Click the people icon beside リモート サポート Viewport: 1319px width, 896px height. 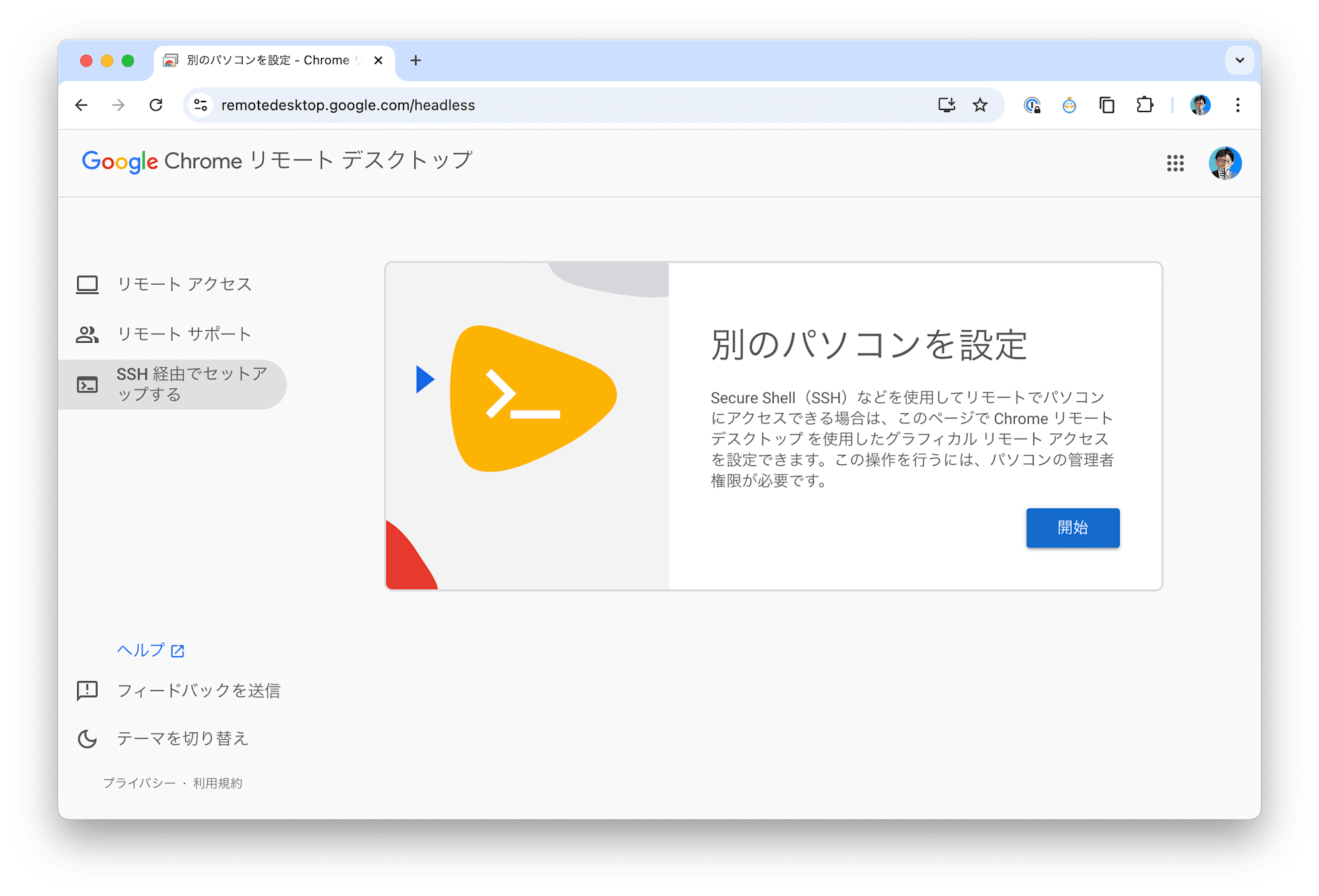(87, 334)
